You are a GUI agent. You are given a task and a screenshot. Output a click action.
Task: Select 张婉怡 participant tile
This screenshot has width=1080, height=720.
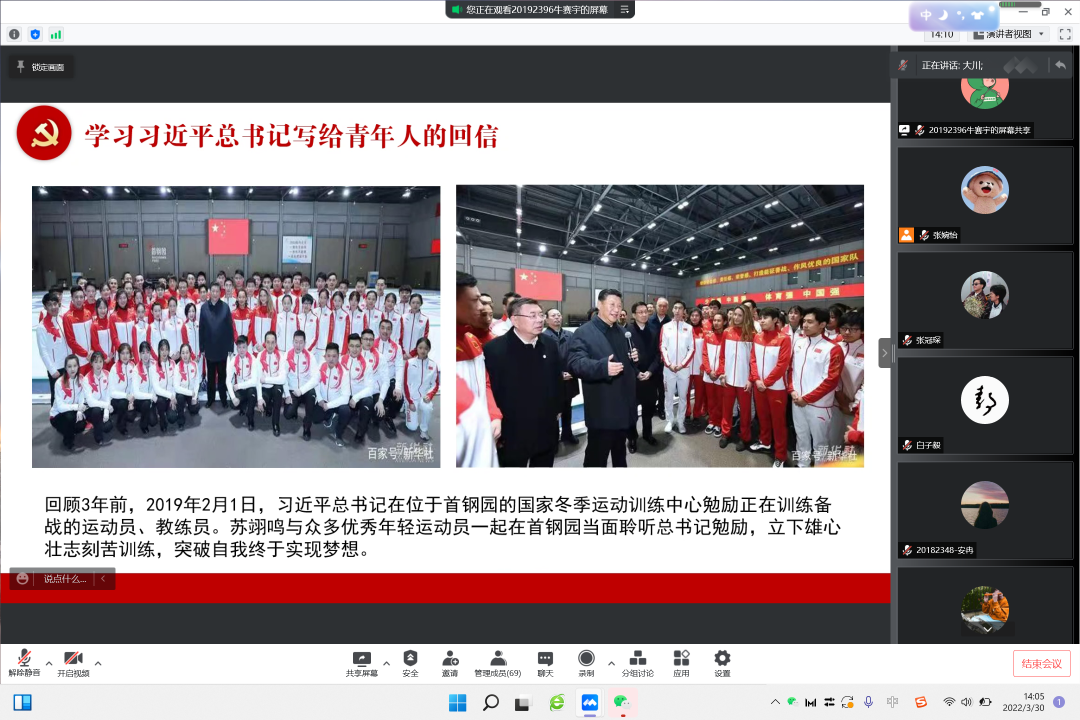tap(985, 196)
